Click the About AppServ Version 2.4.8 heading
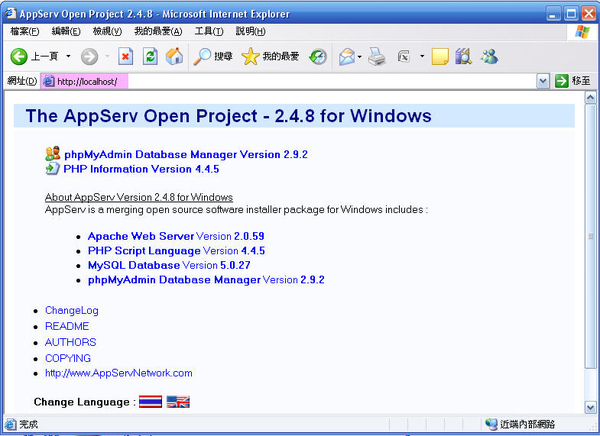Image resolution: width=600 pixels, height=436 pixels. click(139, 197)
